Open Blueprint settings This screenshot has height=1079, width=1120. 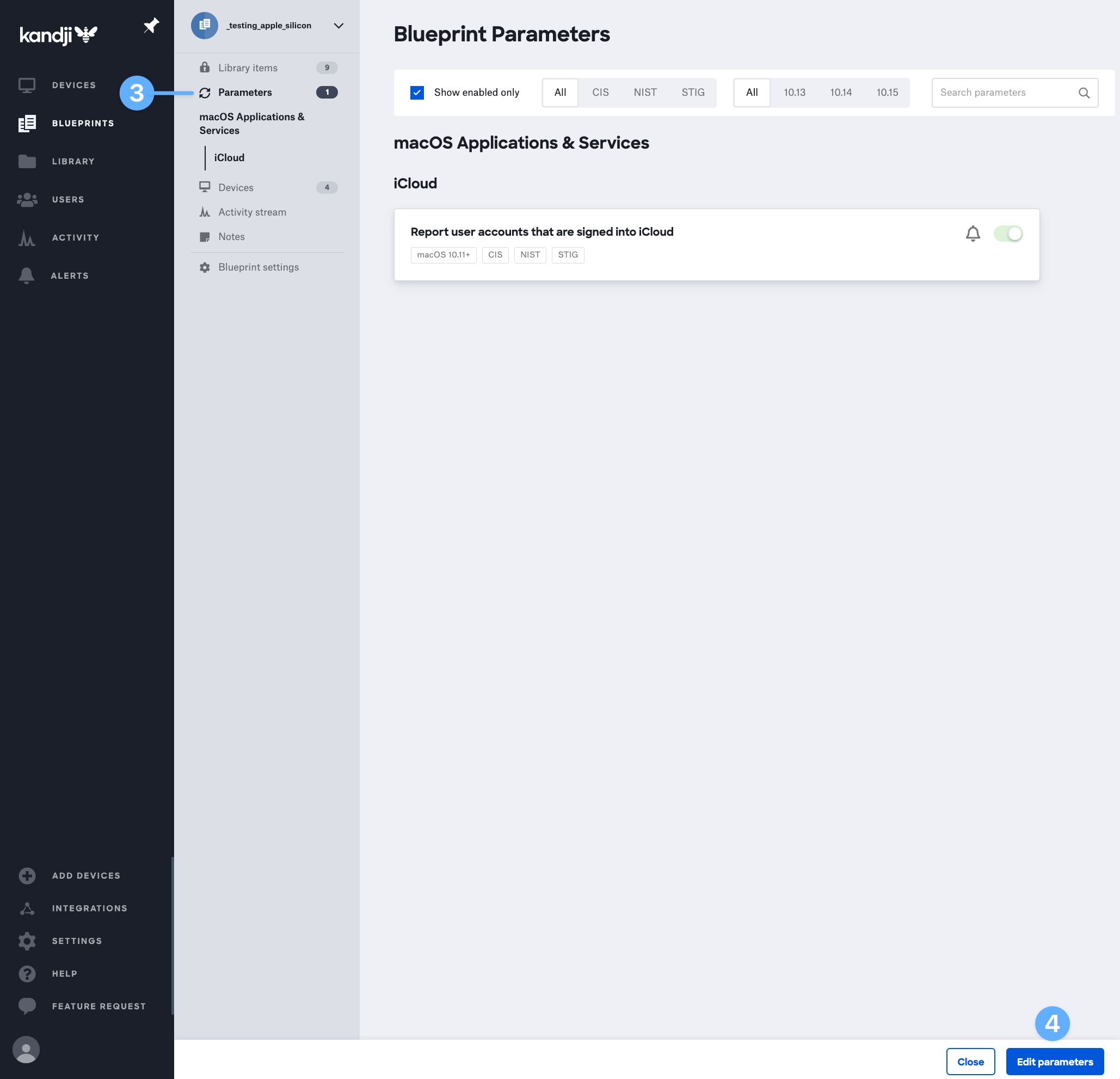(x=259, y=267)
